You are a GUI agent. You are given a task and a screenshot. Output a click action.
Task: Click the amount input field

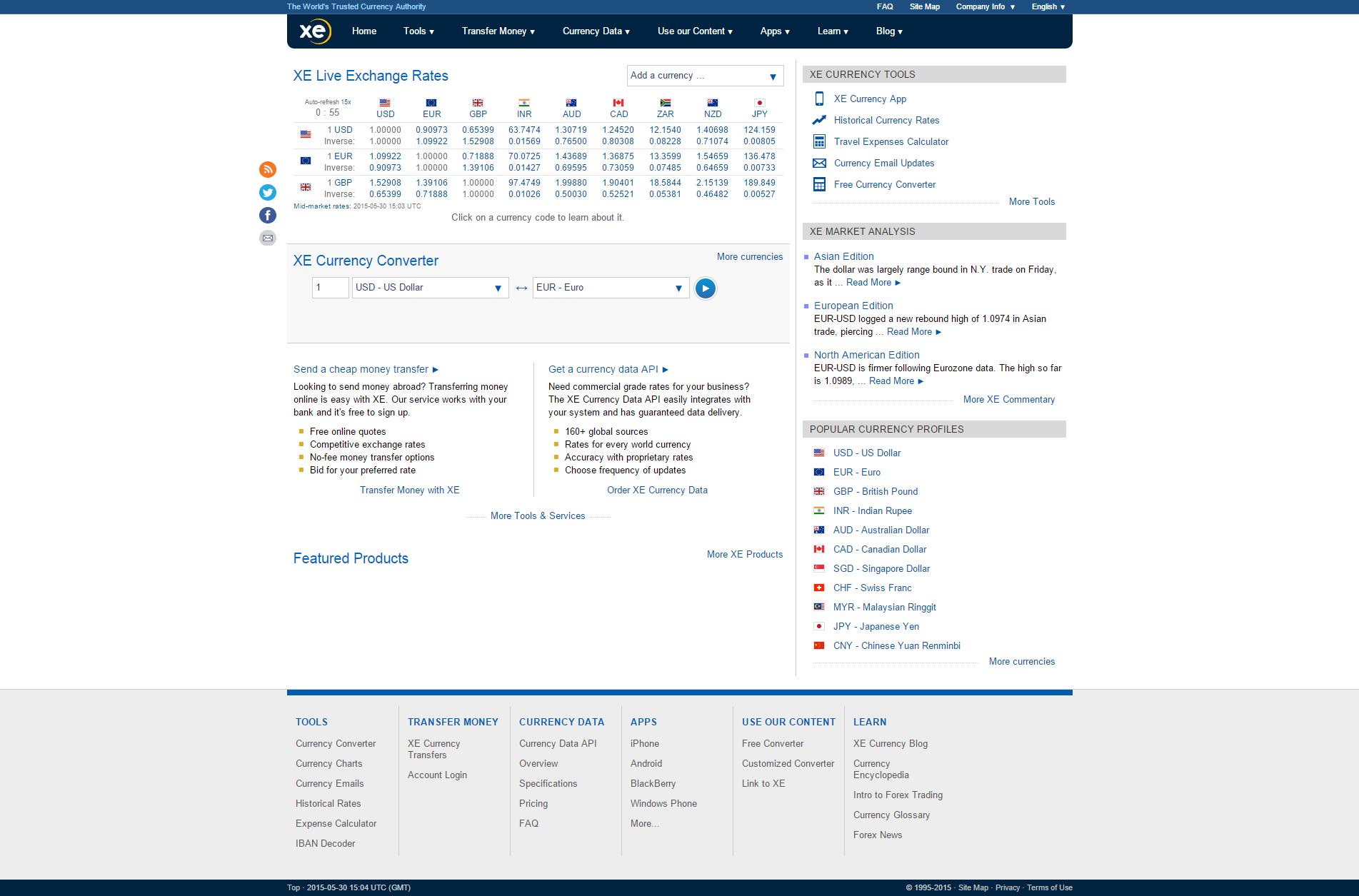pos(330,288)
